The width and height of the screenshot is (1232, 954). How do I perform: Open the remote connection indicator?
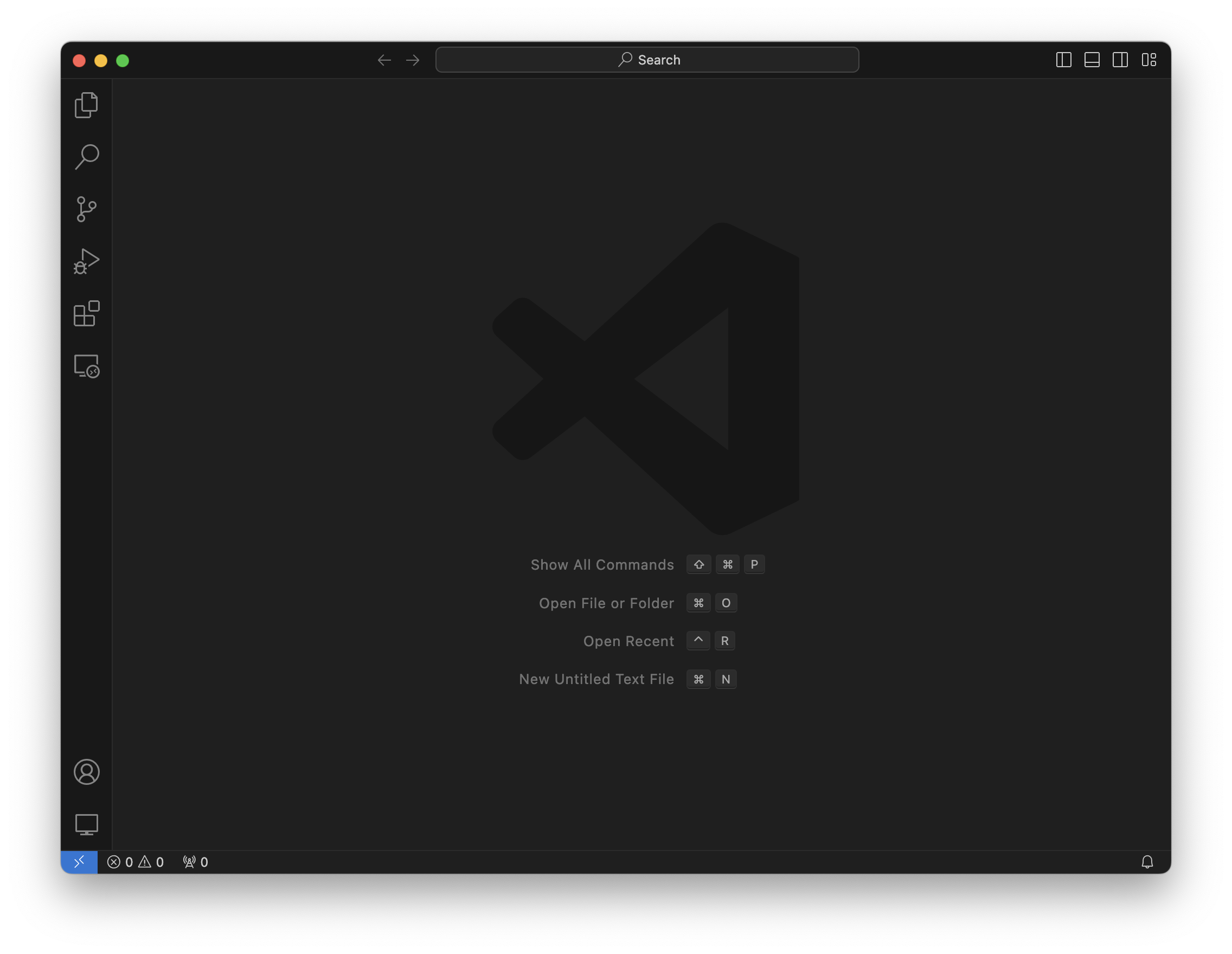point(79,861)
